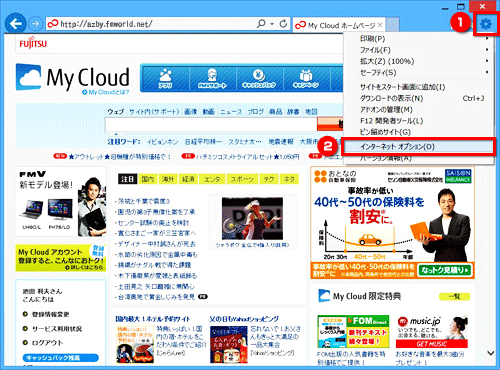The image size is (500, 370).
Task: Click the Fujitsu logo
Action: pyautogui.click(x=33, y=43)
